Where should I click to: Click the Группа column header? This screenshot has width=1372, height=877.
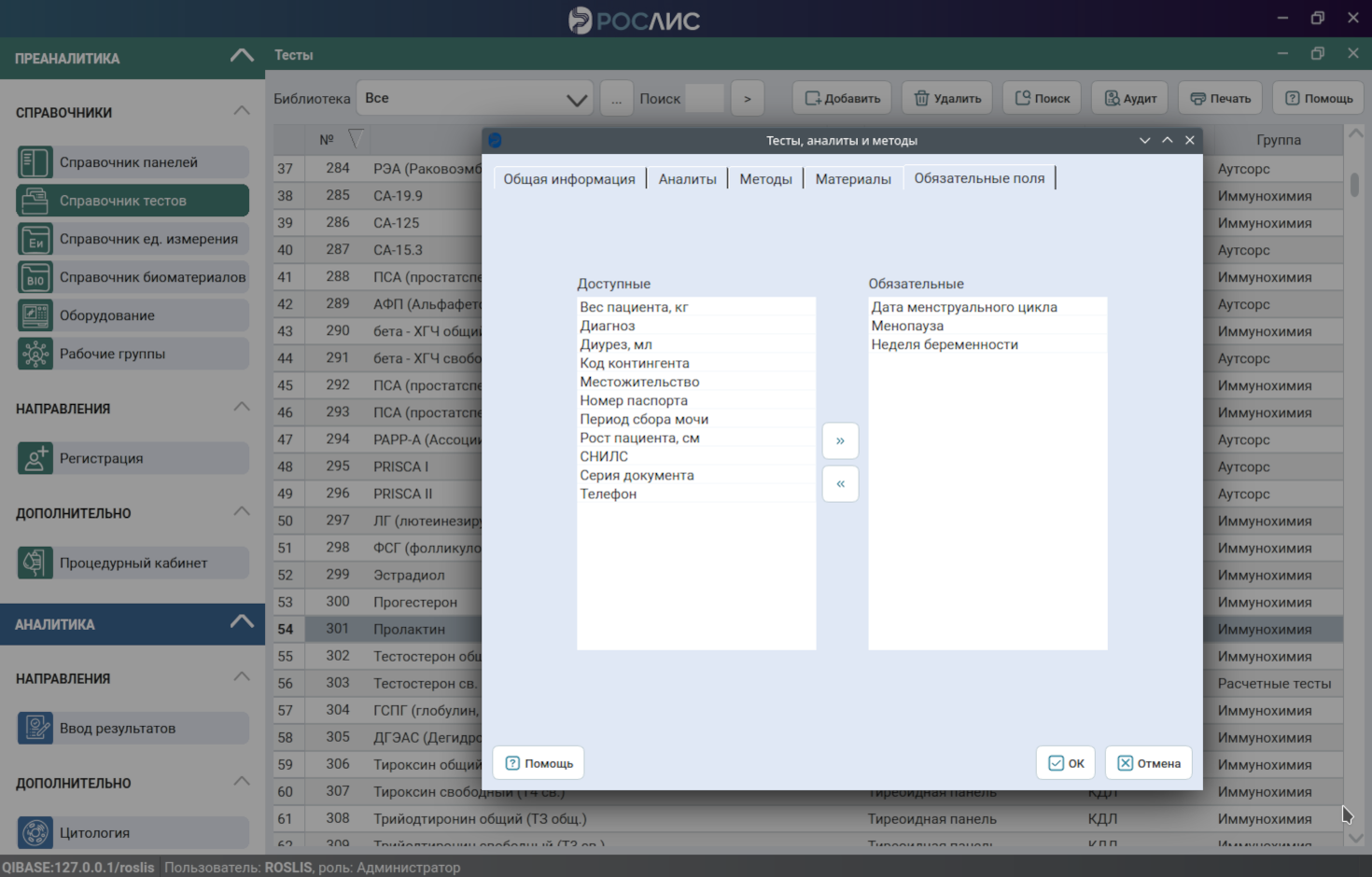(x=1279, y=140)
